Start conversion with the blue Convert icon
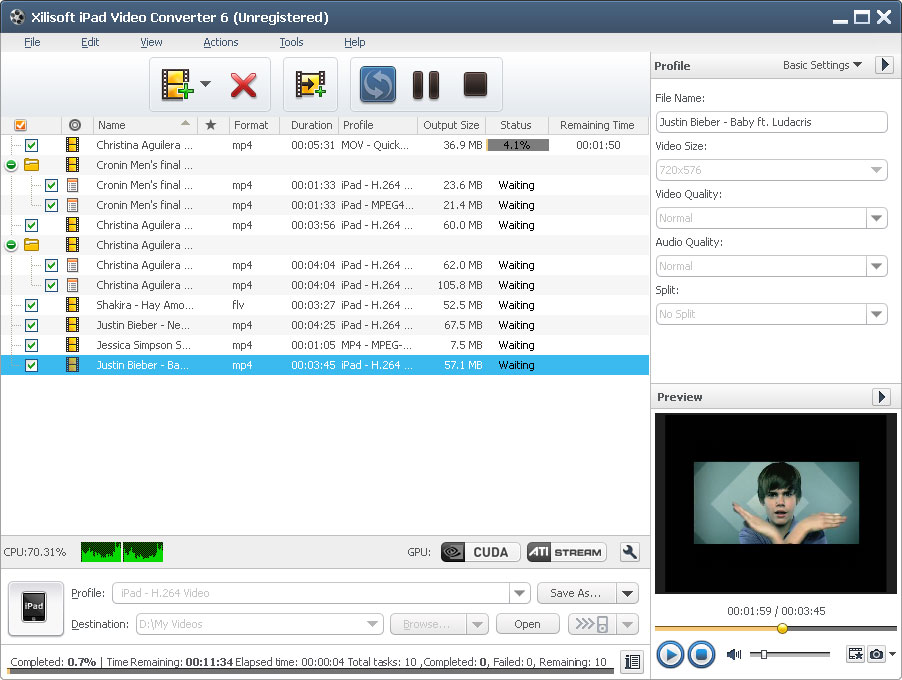The height and width of the screenshot is (680, 902). pos(377,86)
